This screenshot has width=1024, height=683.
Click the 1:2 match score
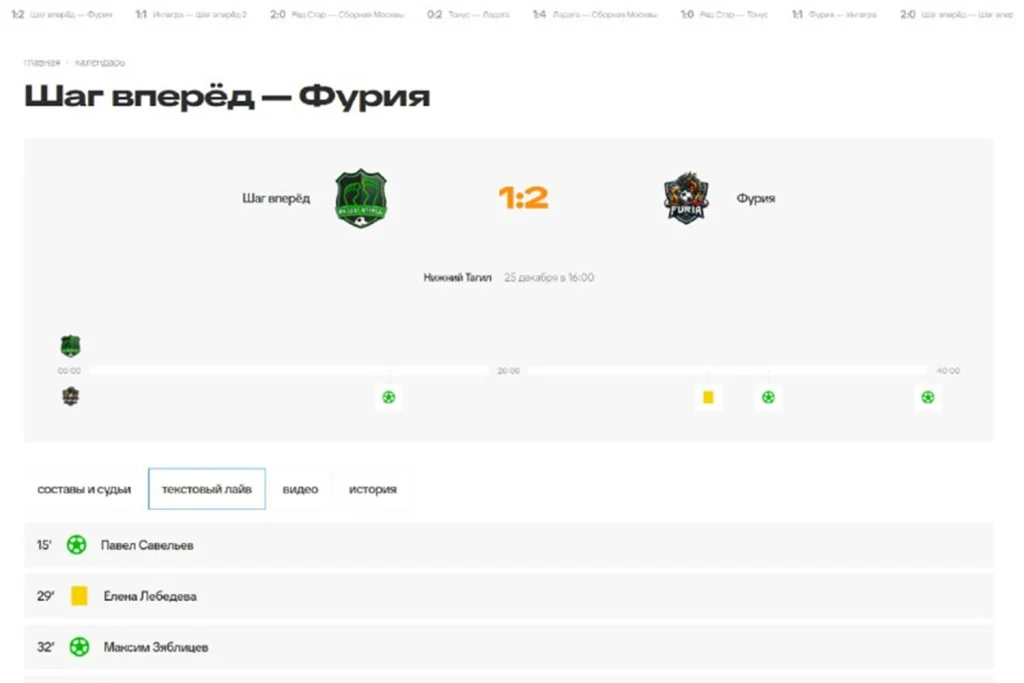tap(523, 197)
